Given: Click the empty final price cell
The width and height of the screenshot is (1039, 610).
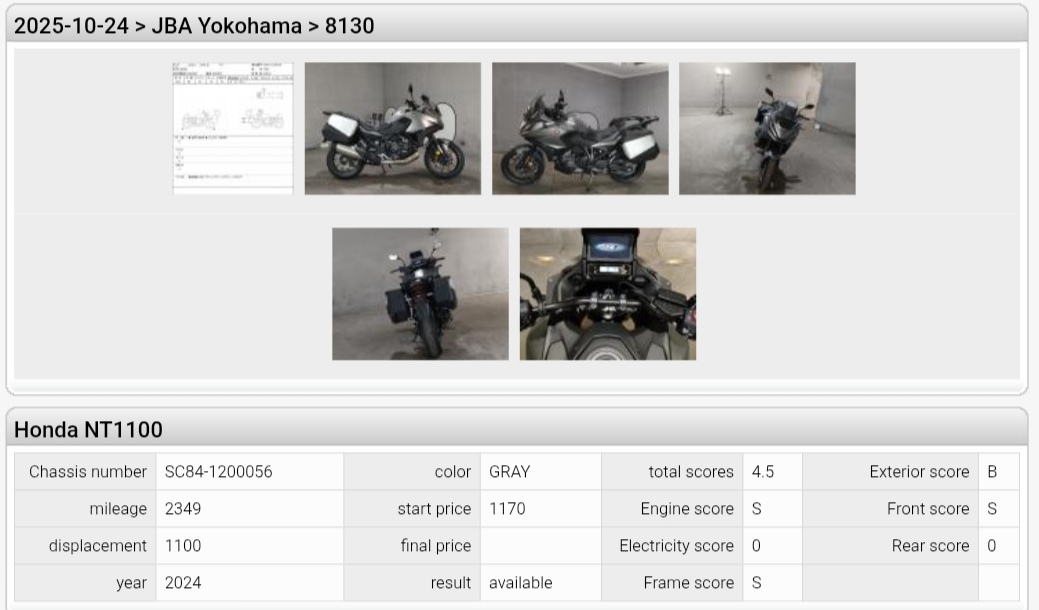Looking at the screenshot, I should [541, 546].
